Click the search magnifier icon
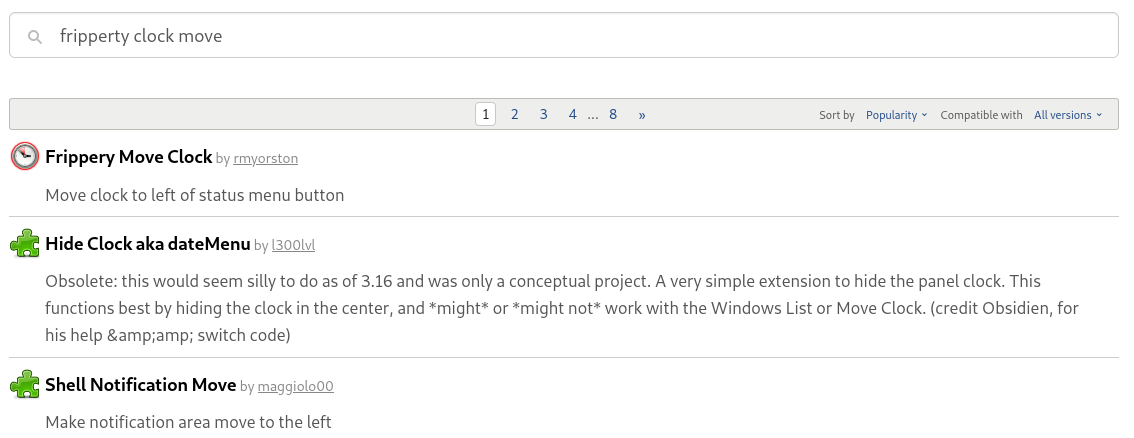Screen dimensions: 1134x438 (x=35, y=36)
